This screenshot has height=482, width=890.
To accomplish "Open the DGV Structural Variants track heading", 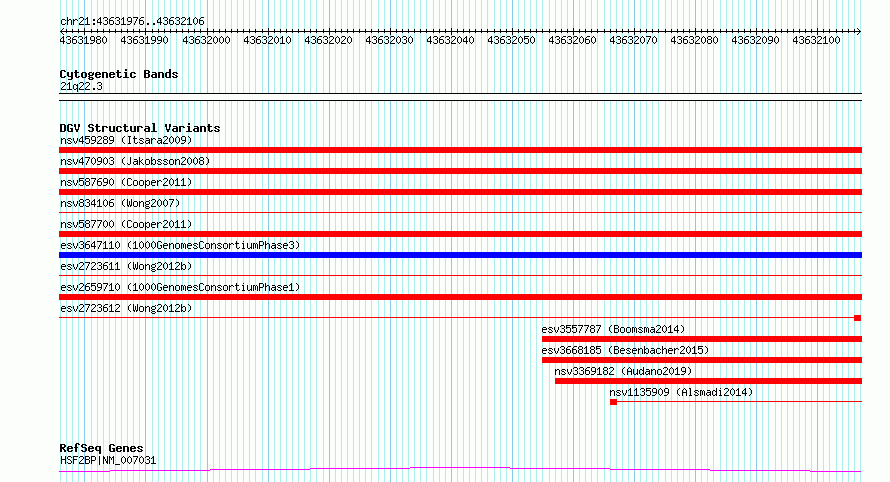I will tap(140, 128).
